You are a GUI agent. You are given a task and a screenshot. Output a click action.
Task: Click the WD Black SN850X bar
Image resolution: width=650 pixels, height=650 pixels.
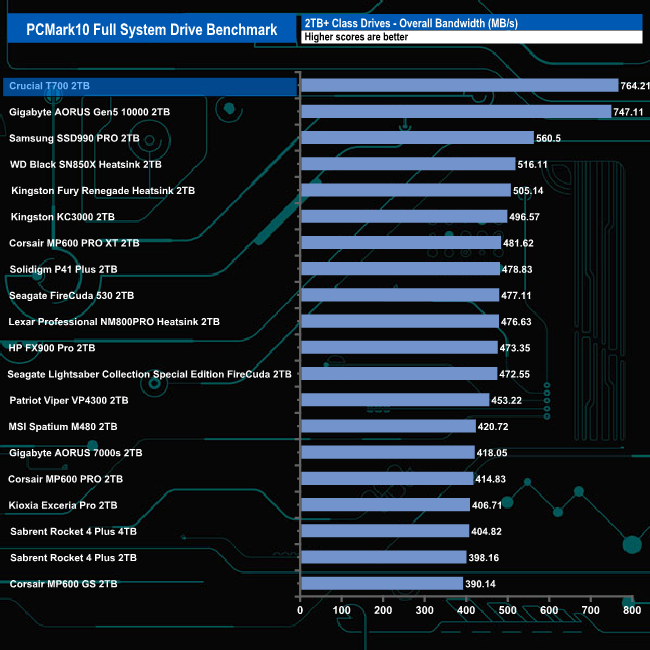[x=408, y=164]
